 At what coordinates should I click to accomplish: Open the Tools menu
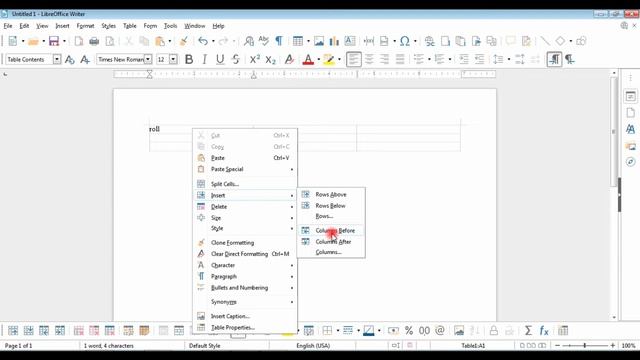pyautogui.click(x=171, y=26)
